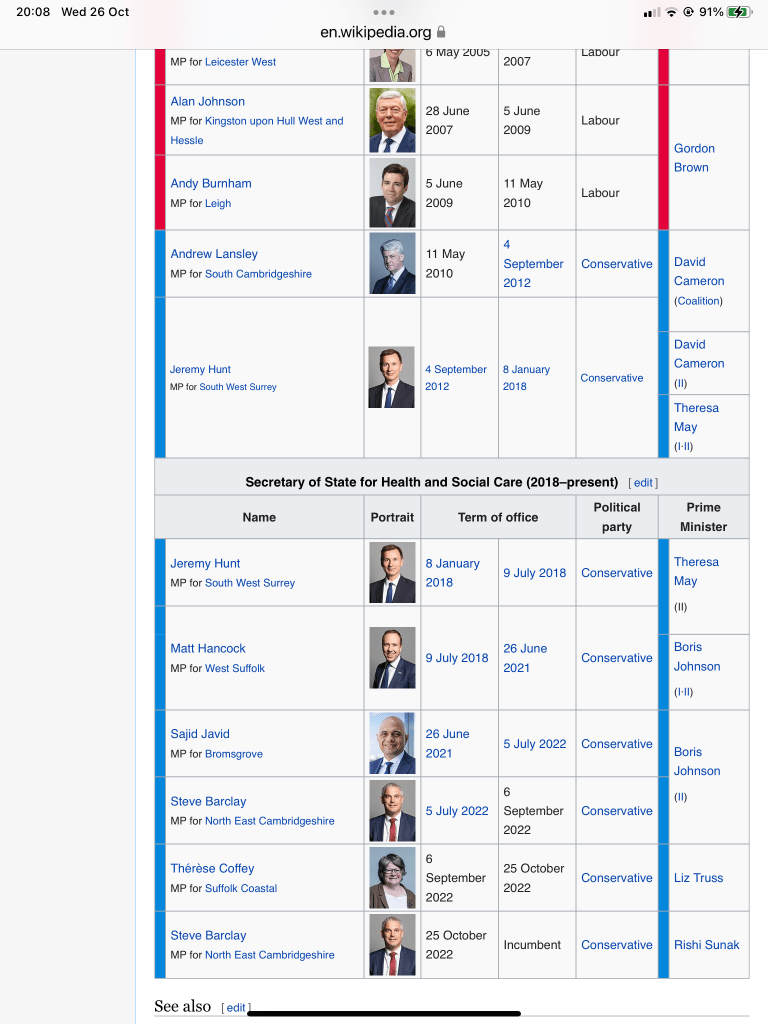Image resolution: width=768 pixels, height=1024 pixels.
Task: Open Andy Burnham's portrait image
Action: pyautogui.click(x=392, y=193)
